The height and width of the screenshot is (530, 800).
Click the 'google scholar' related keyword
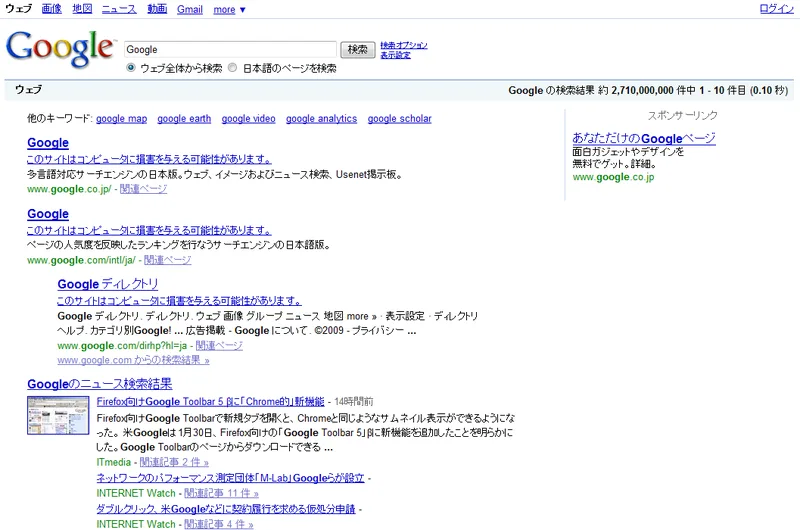pyautogui.click(x=399, y=119)
